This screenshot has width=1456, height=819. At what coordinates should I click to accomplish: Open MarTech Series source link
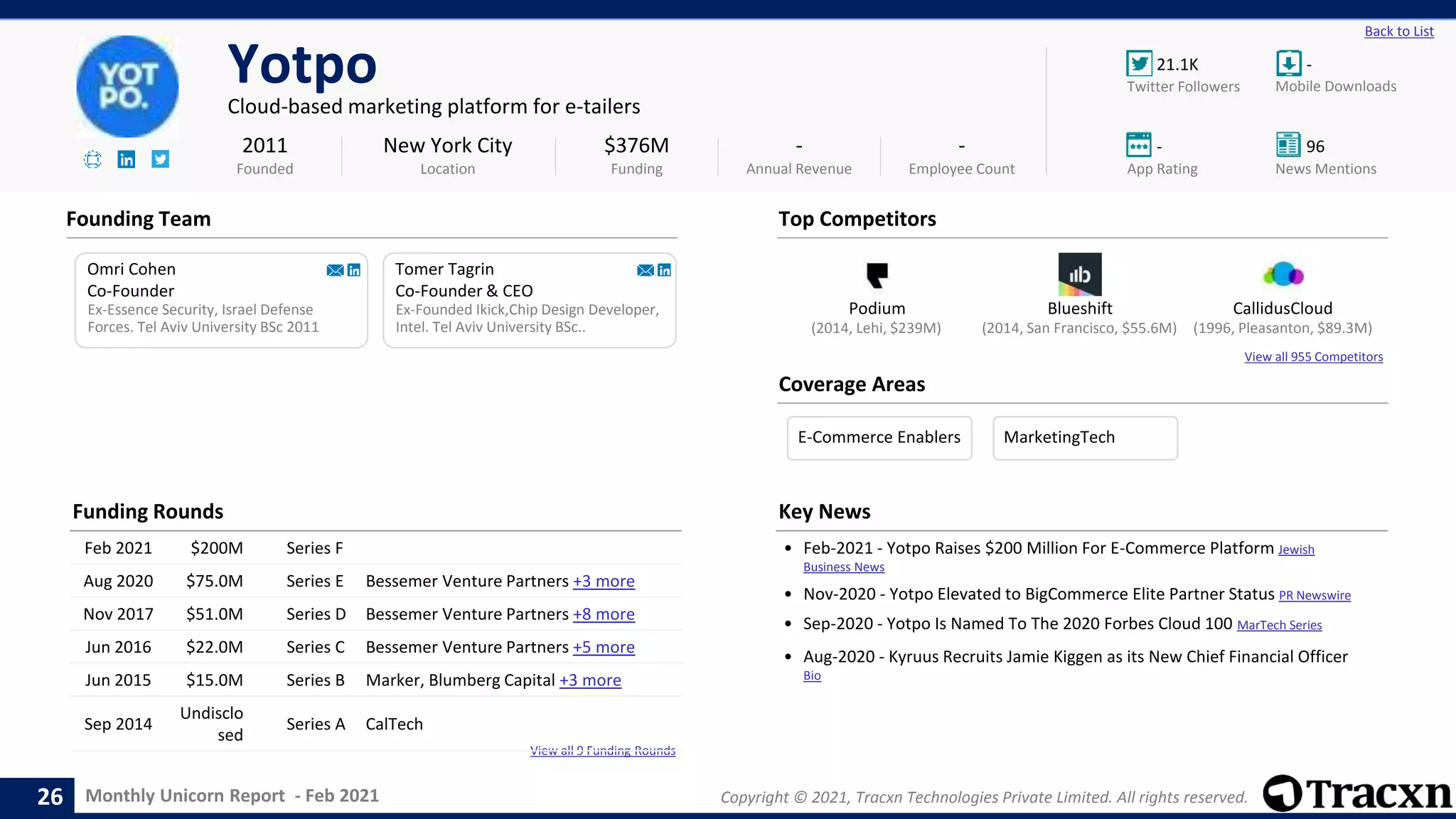1279,626
